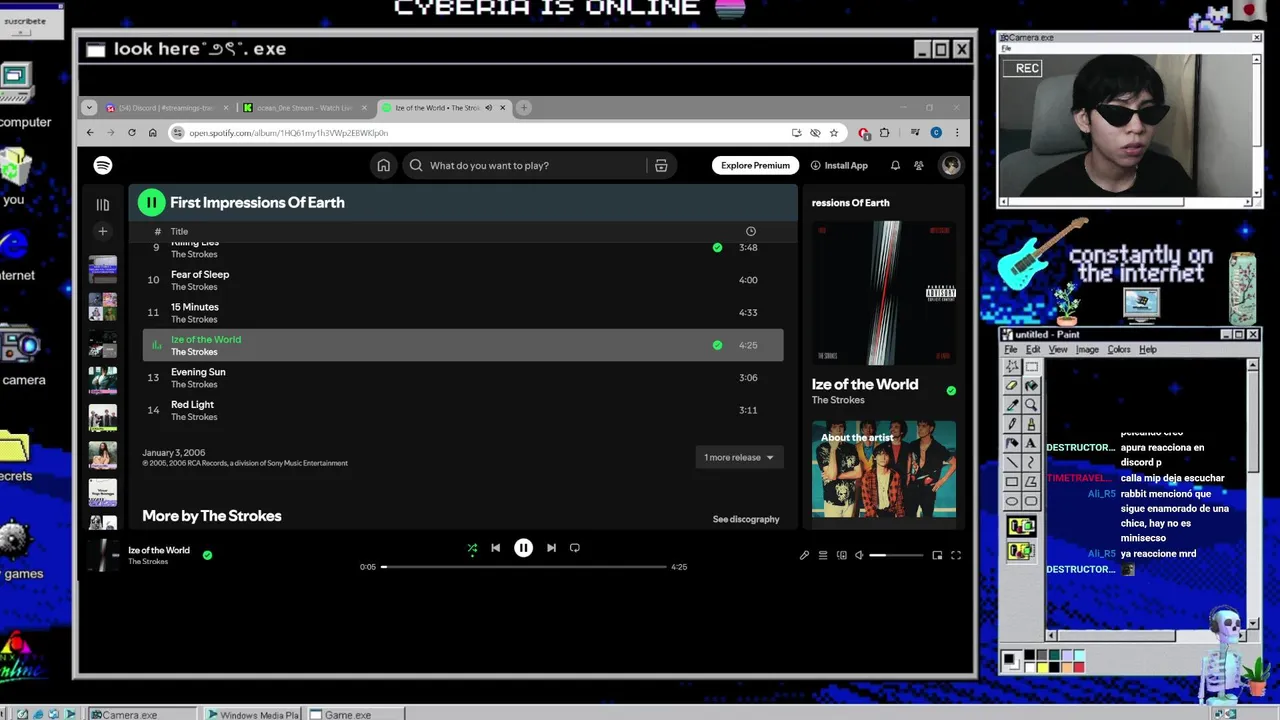Open Connect to a device
Image resolution: width=1280 pixels, height=720 pixels.
pyautogui.click(x=841, y=555)
